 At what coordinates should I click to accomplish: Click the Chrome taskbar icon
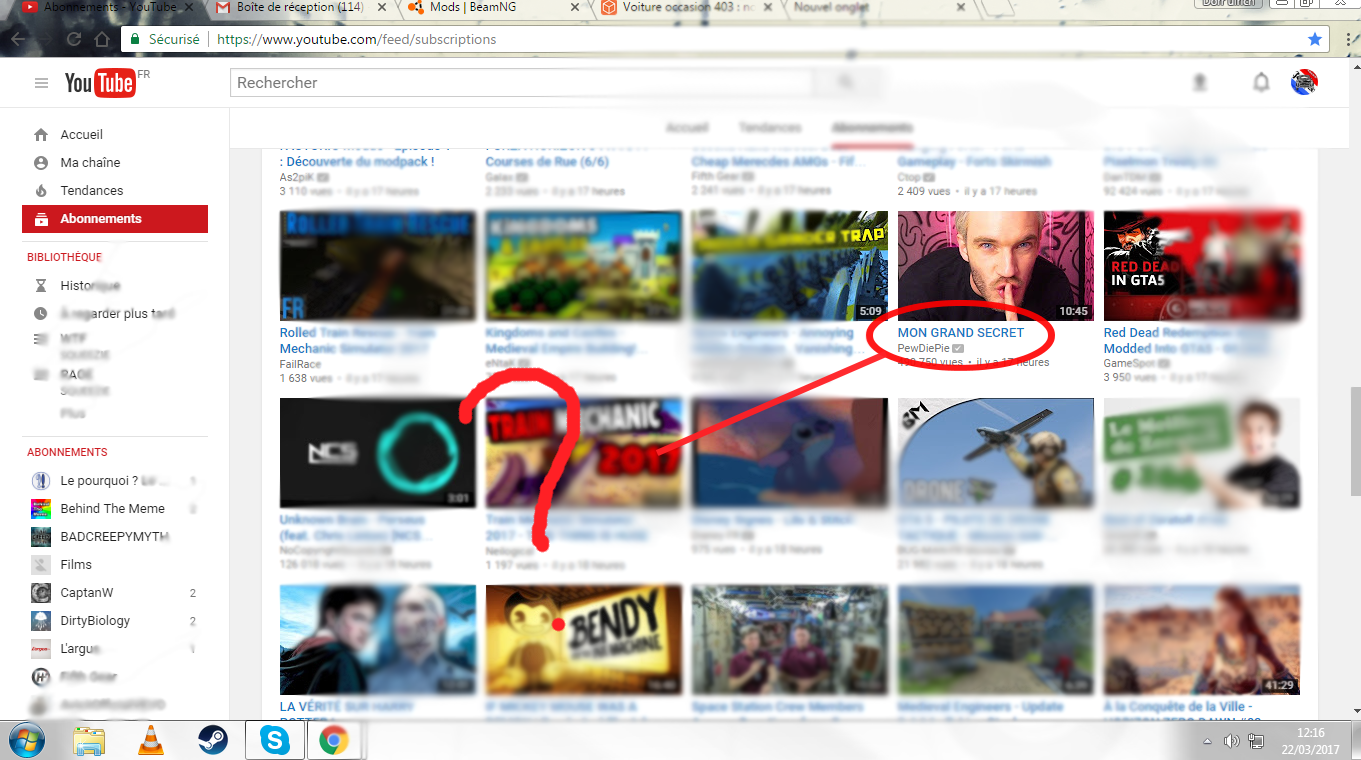(334, 740)
